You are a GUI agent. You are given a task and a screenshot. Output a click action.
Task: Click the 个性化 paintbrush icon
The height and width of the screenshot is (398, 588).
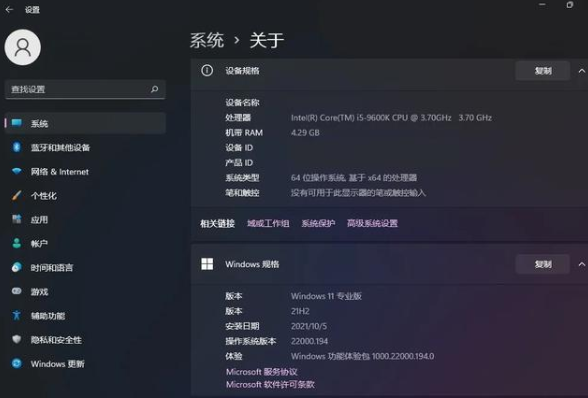[16, 195]
